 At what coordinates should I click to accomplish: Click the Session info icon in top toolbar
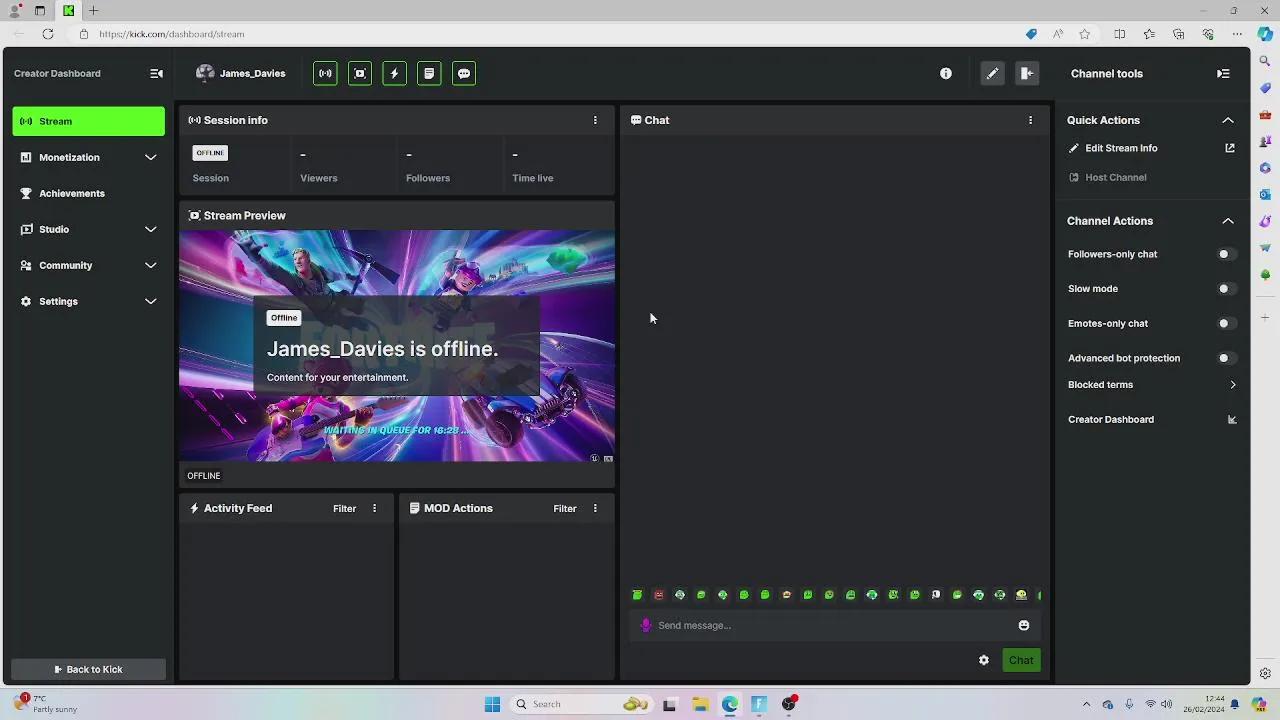click(x=325, y=73)
